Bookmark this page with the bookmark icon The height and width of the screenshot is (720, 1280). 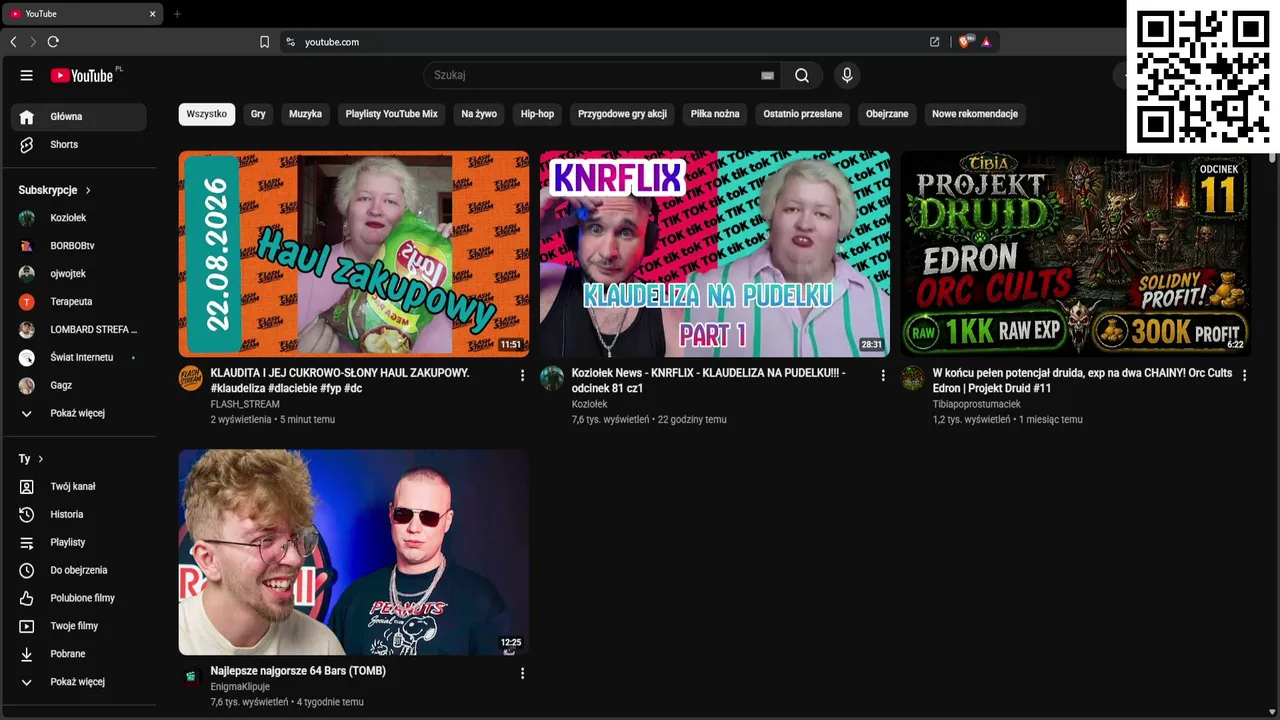point(264,42)
